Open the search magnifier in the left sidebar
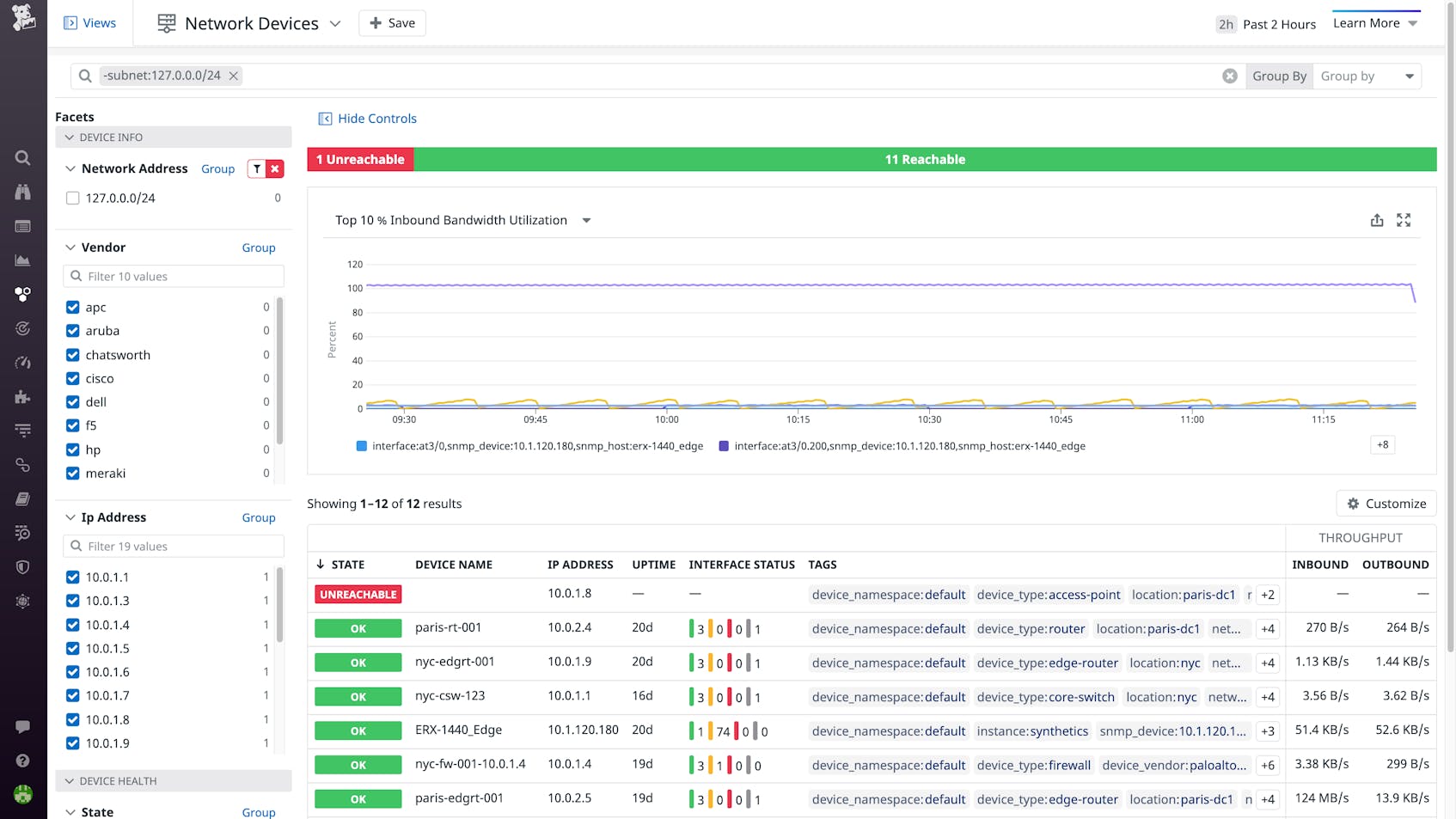The image size is (1456, 819). pos(22,157)
